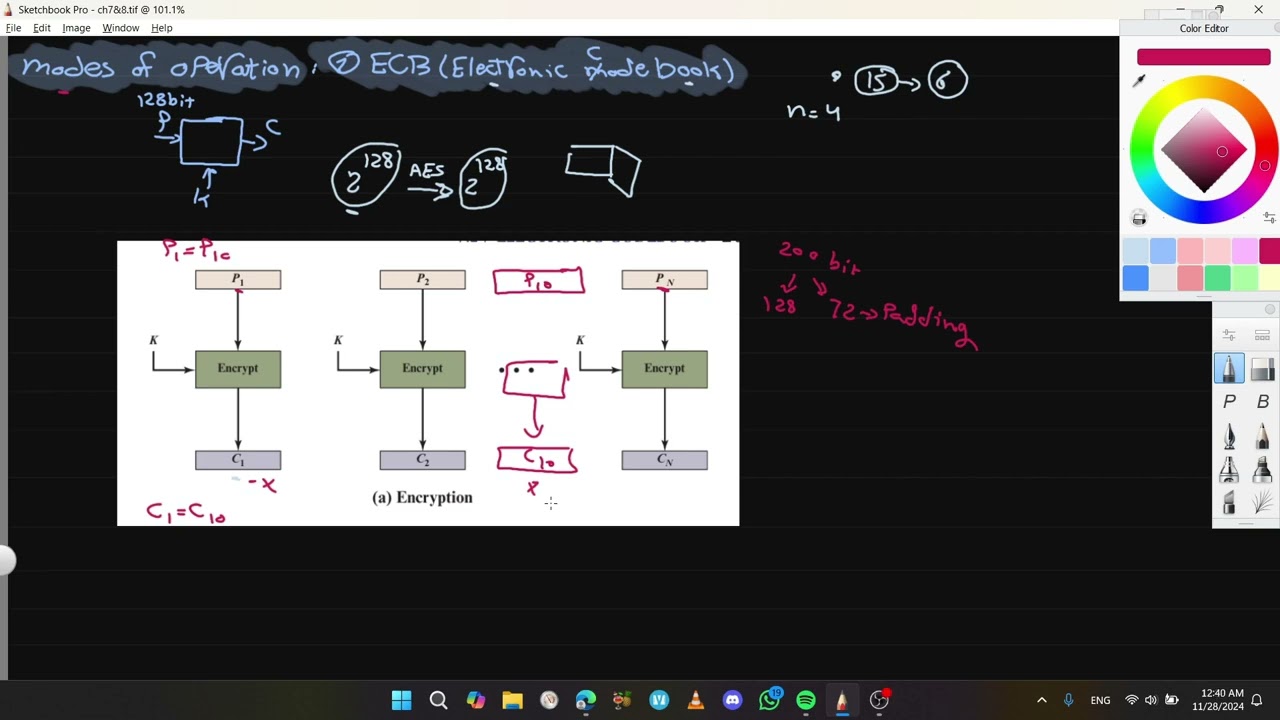Image resolution: width=1280 pixels, height=720 pixels.
Task: Open Copilot from the taskbar
Action: (x=475, y=700)
